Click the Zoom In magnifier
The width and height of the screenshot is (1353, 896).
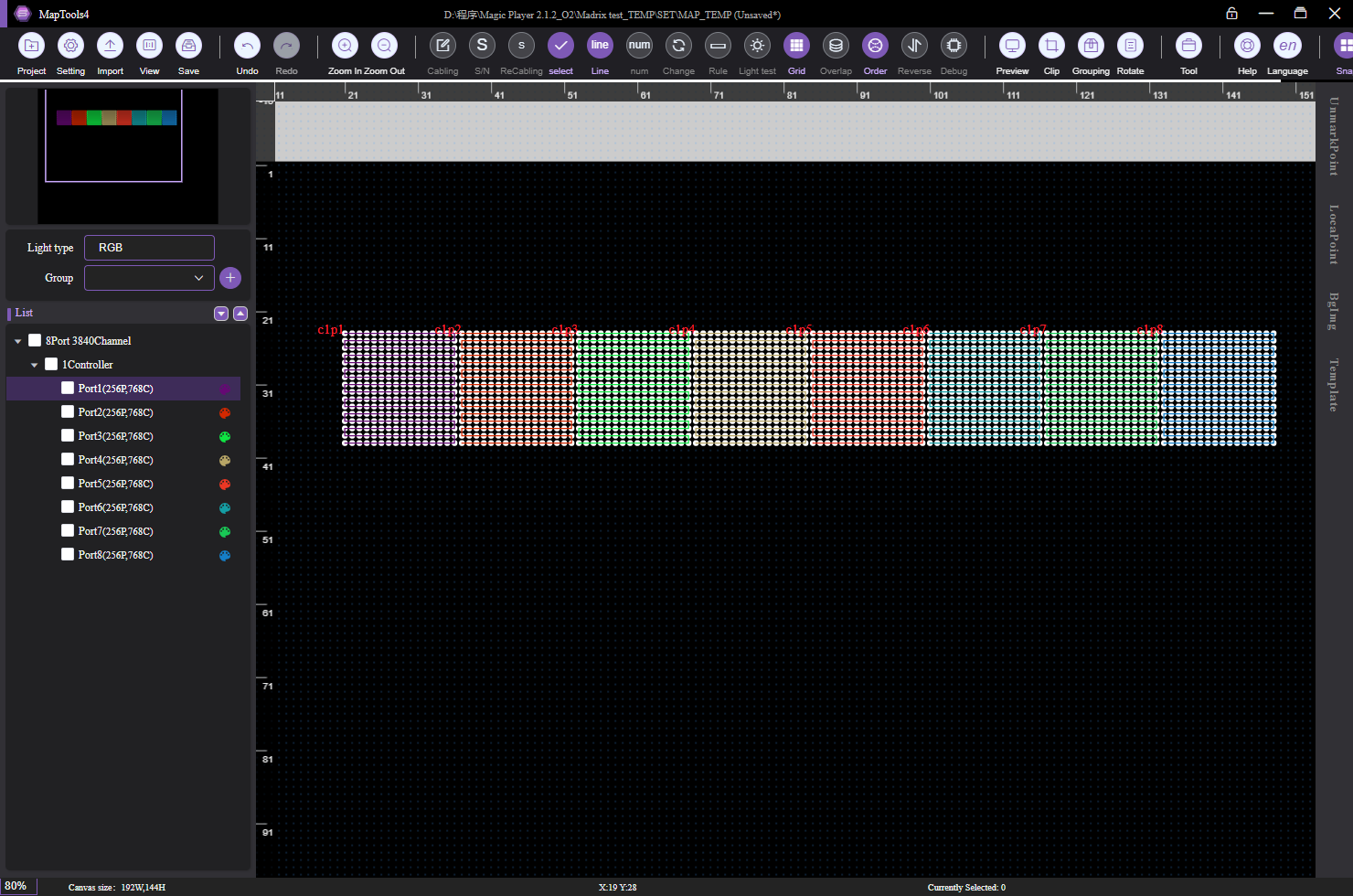345,46
